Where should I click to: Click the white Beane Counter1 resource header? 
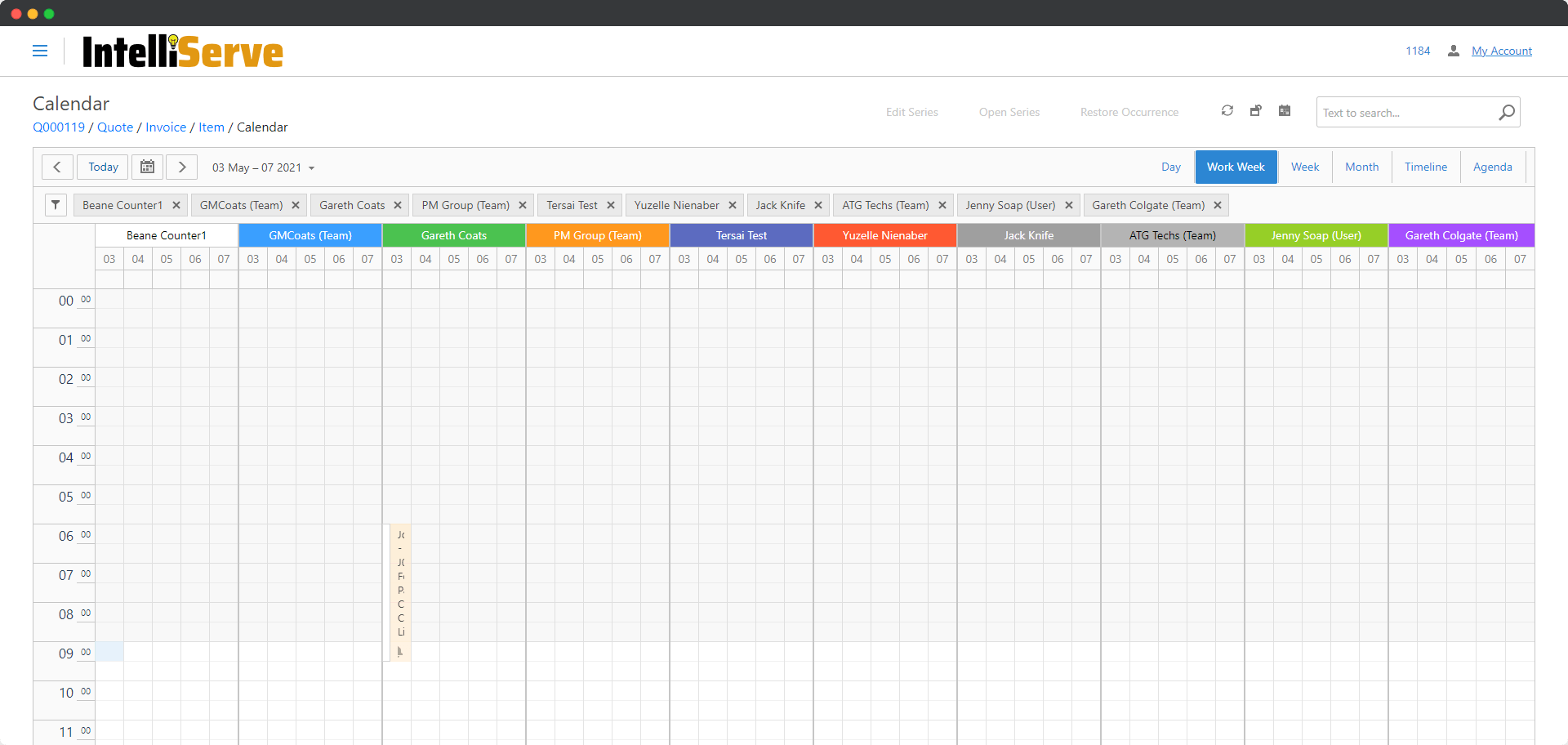pos(167,235)
